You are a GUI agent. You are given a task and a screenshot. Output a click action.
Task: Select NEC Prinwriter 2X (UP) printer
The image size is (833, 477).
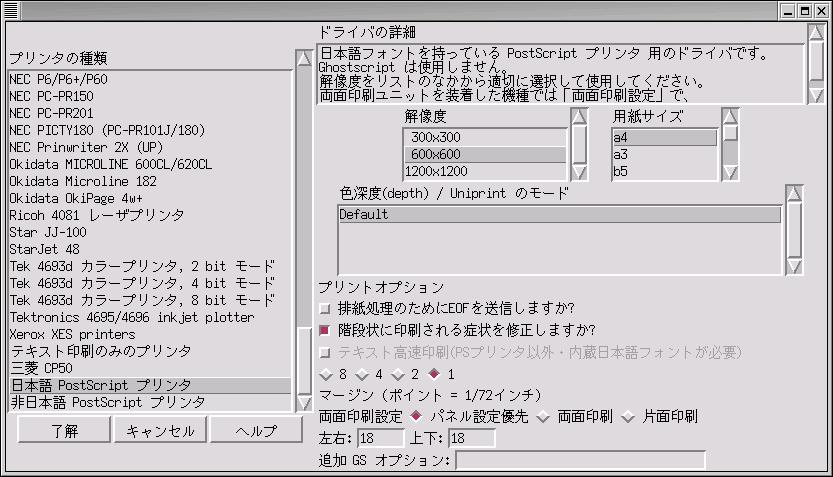[x=150, y=147]
